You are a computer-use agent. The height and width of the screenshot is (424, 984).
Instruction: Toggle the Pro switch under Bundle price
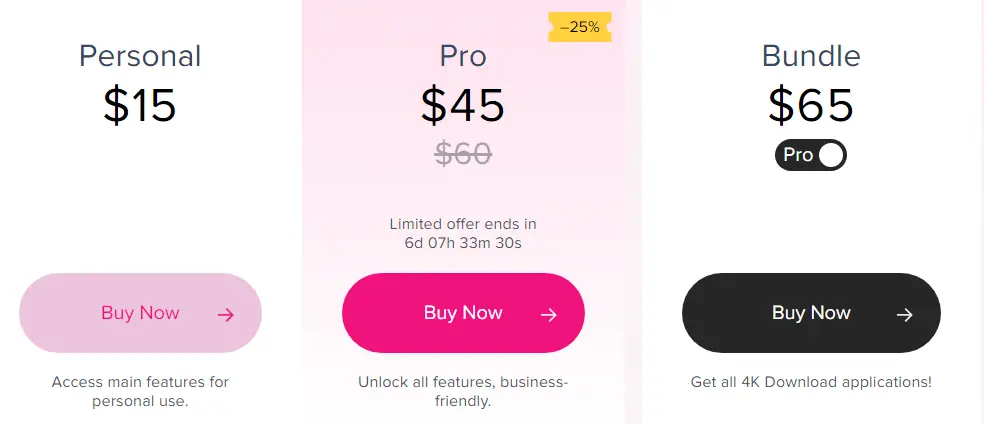pos(811,155)
